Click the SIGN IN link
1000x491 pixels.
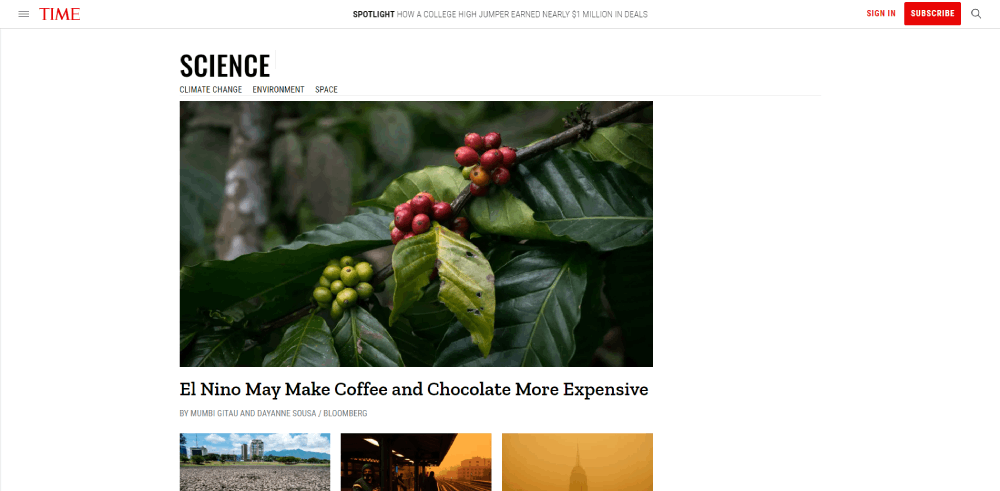point(881,13)
